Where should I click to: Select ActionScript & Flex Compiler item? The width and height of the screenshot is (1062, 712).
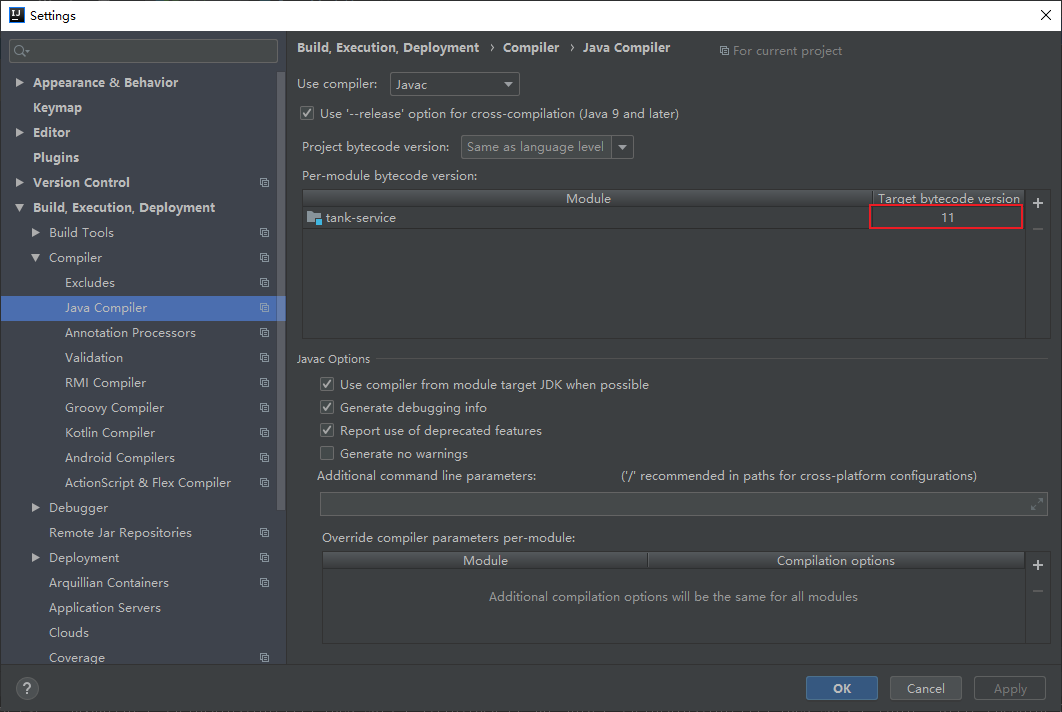coord(148,483)
